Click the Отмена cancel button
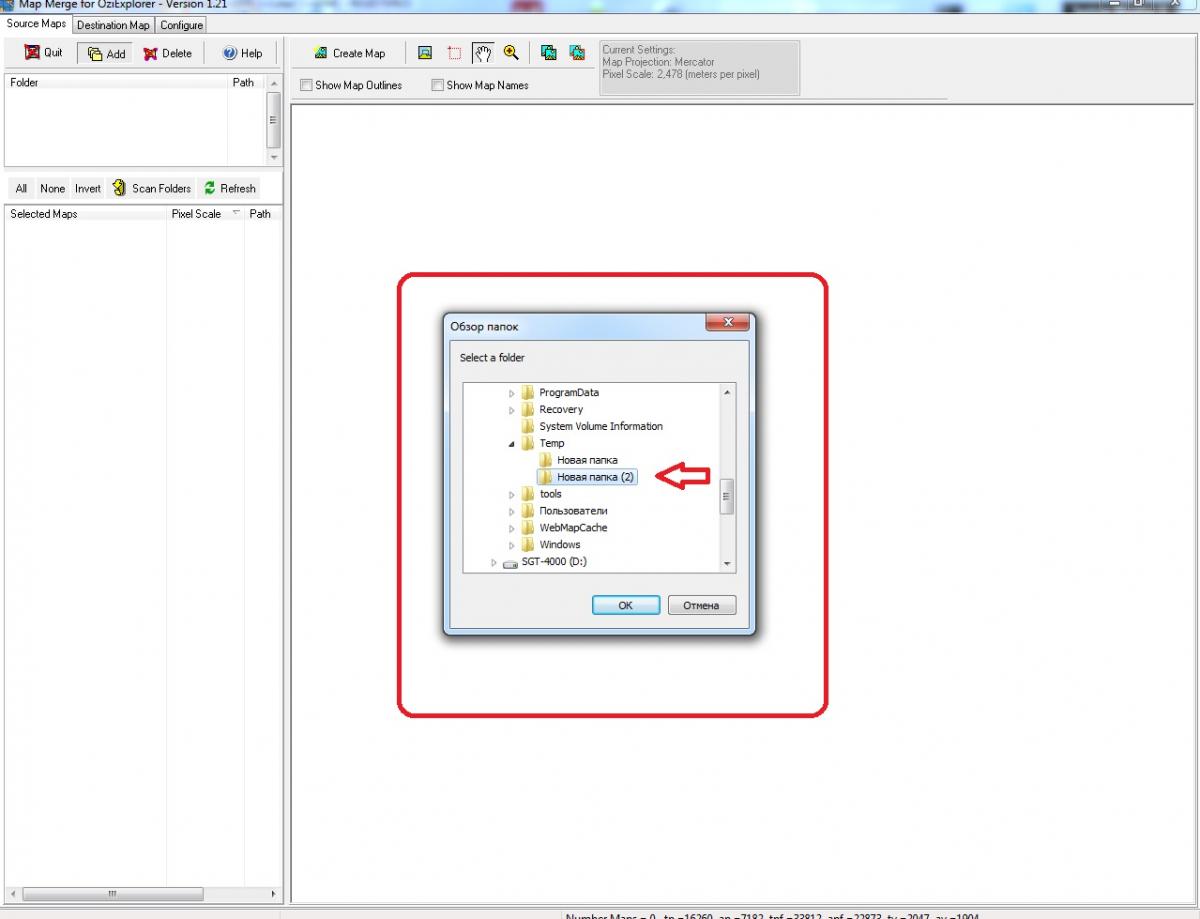This screenshot has height=919, width=1200. point(701,605)
